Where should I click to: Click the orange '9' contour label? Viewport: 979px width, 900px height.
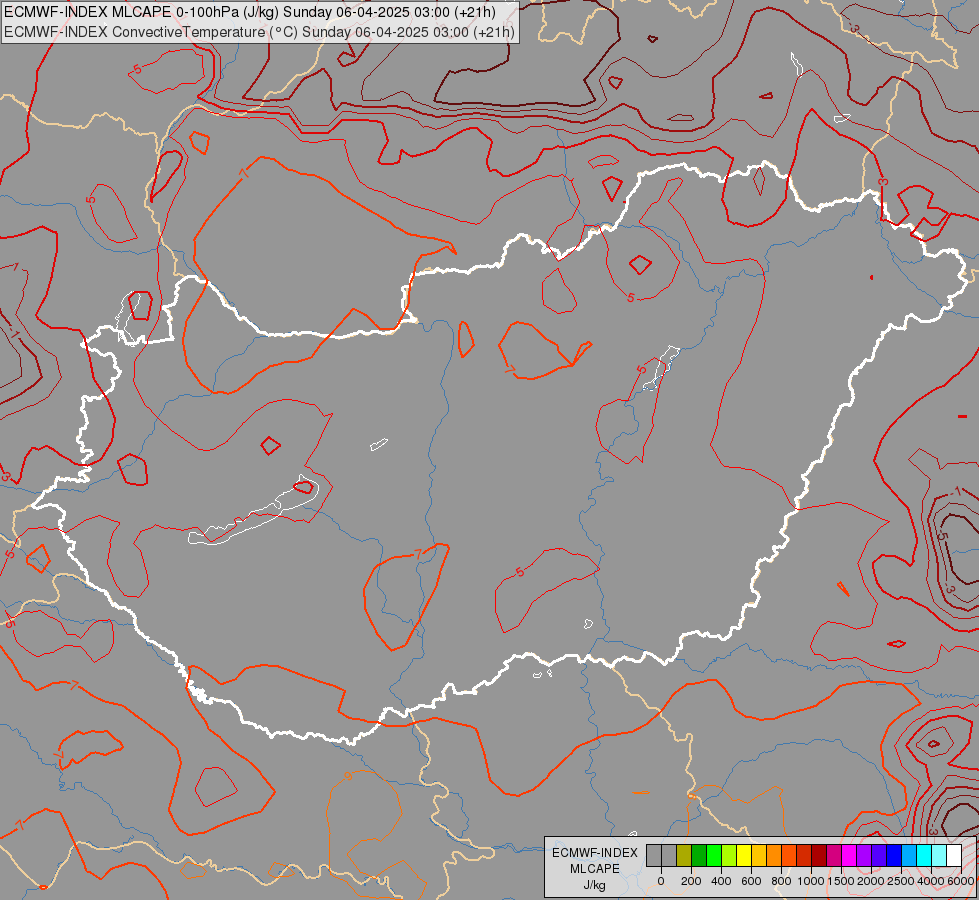coord(348,776)
